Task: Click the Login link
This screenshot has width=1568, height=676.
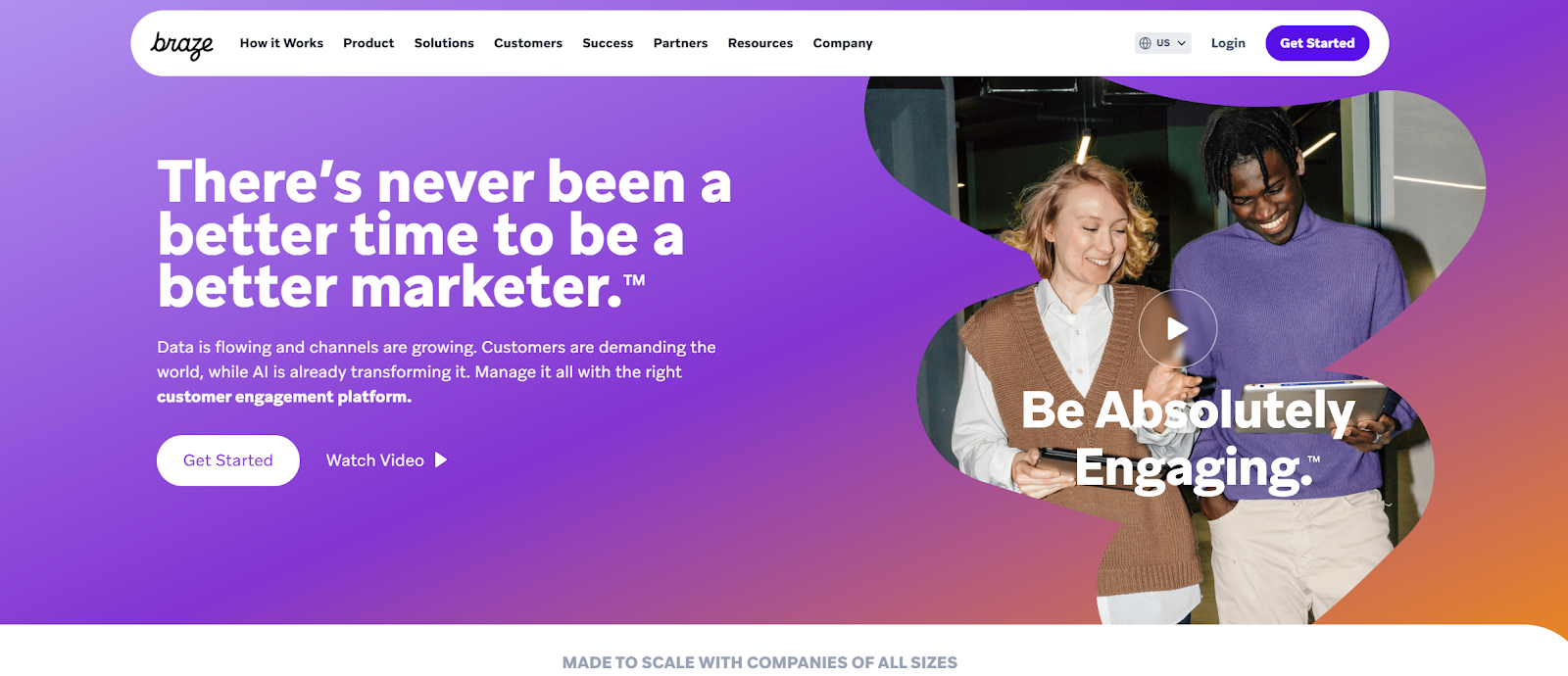Action: (1228, 43)
